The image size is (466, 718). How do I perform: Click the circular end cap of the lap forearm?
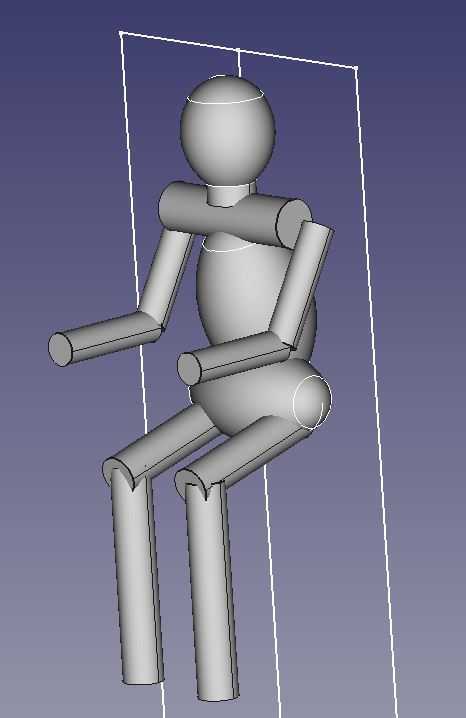click(x=190, y=369)
